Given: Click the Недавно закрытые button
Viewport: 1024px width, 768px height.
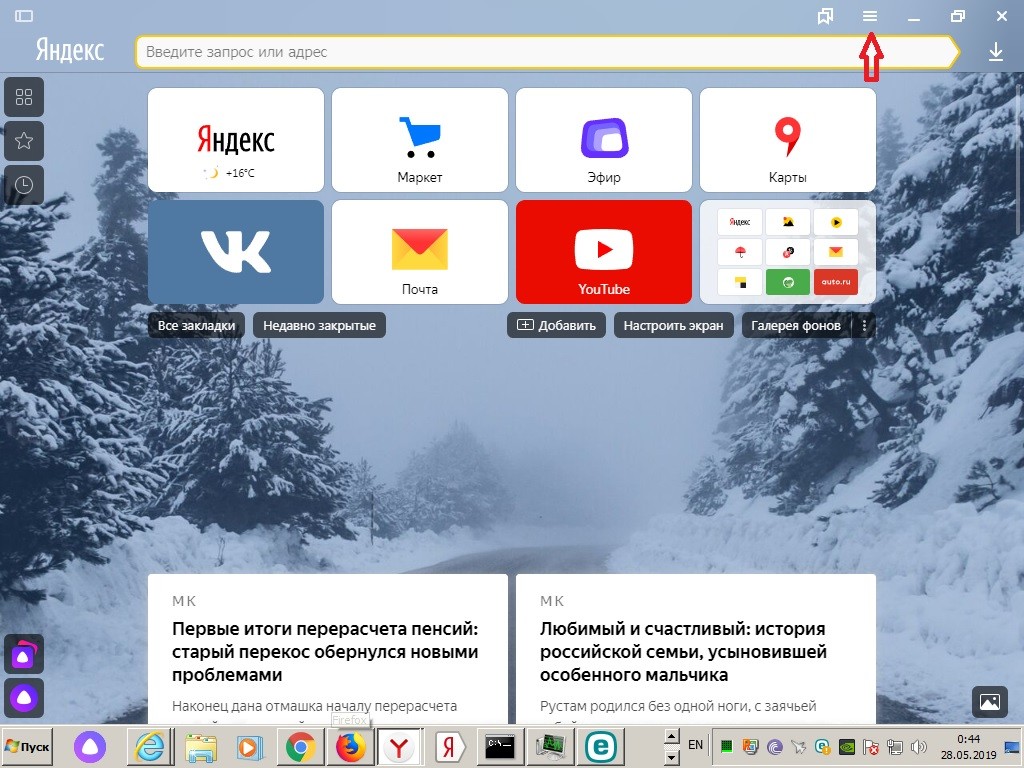Looking at the screenshot, I should [319, 325].
